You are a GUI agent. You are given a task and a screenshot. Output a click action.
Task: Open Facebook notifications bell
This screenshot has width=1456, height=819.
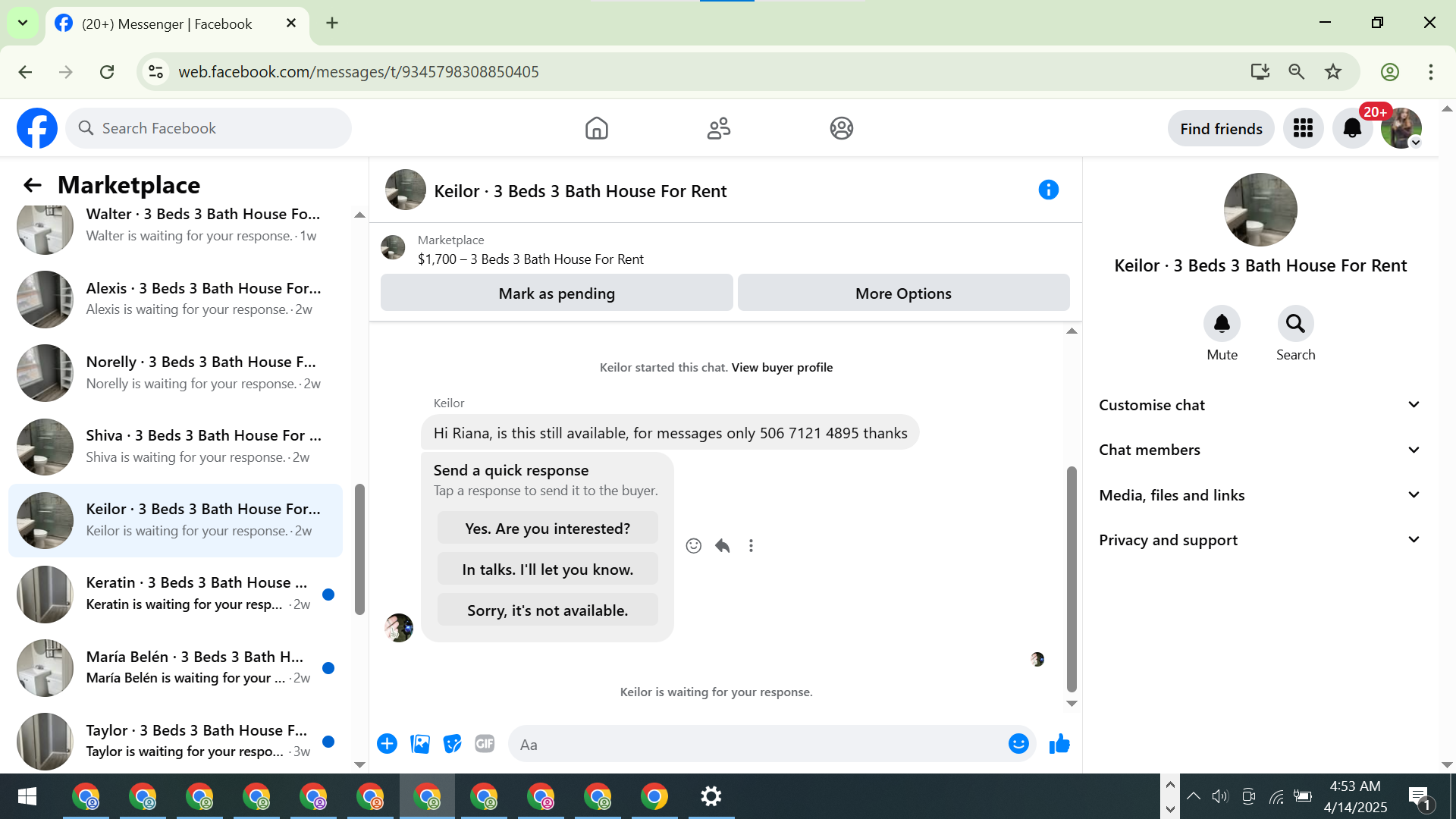pos(1351,128)
